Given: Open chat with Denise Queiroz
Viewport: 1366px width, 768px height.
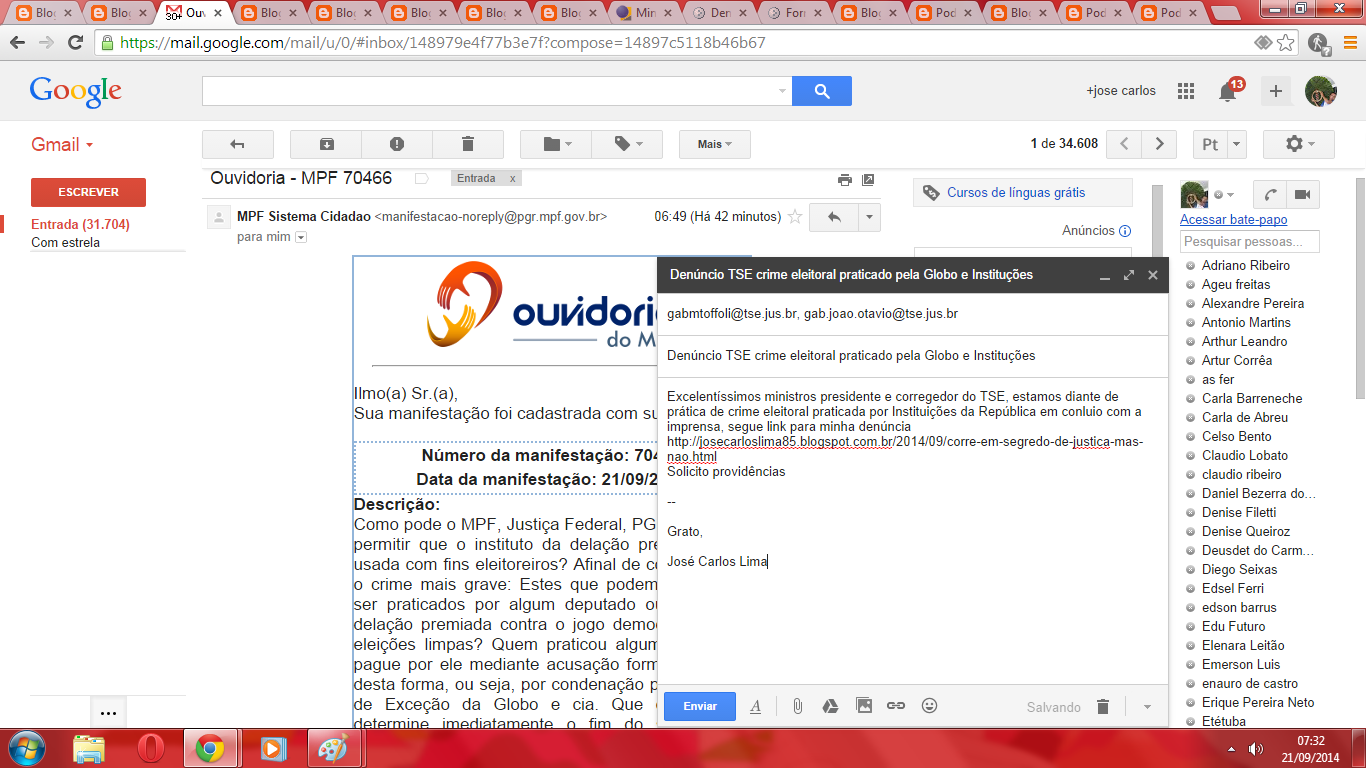Looking at the screenshot, I should pos(1246,532).
